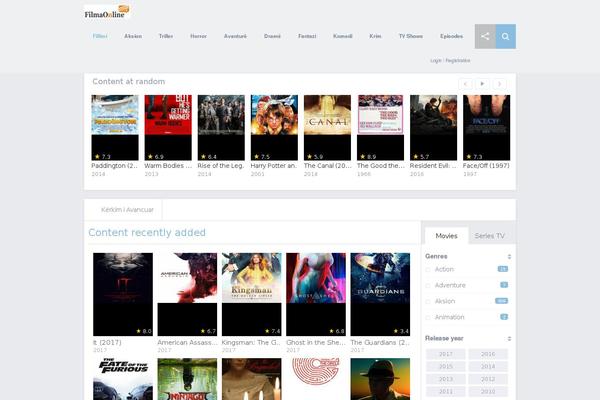The width and height of the screenshot is (600, 400).
Task: Open the red maze circle poster
Action: click(316, 379)
